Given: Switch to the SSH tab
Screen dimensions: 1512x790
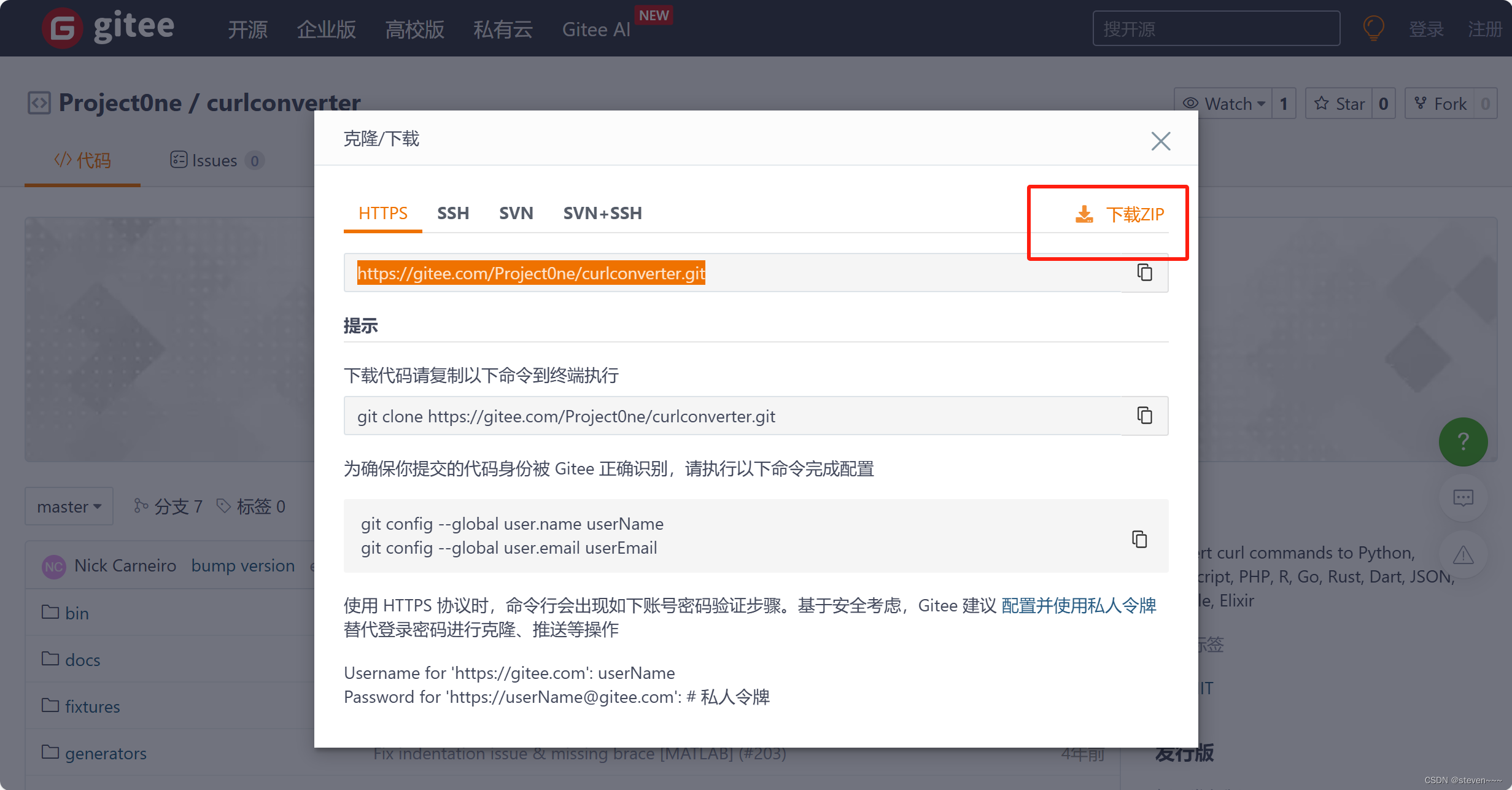Looking at the screenshot, I should click(x=453, y=213).
